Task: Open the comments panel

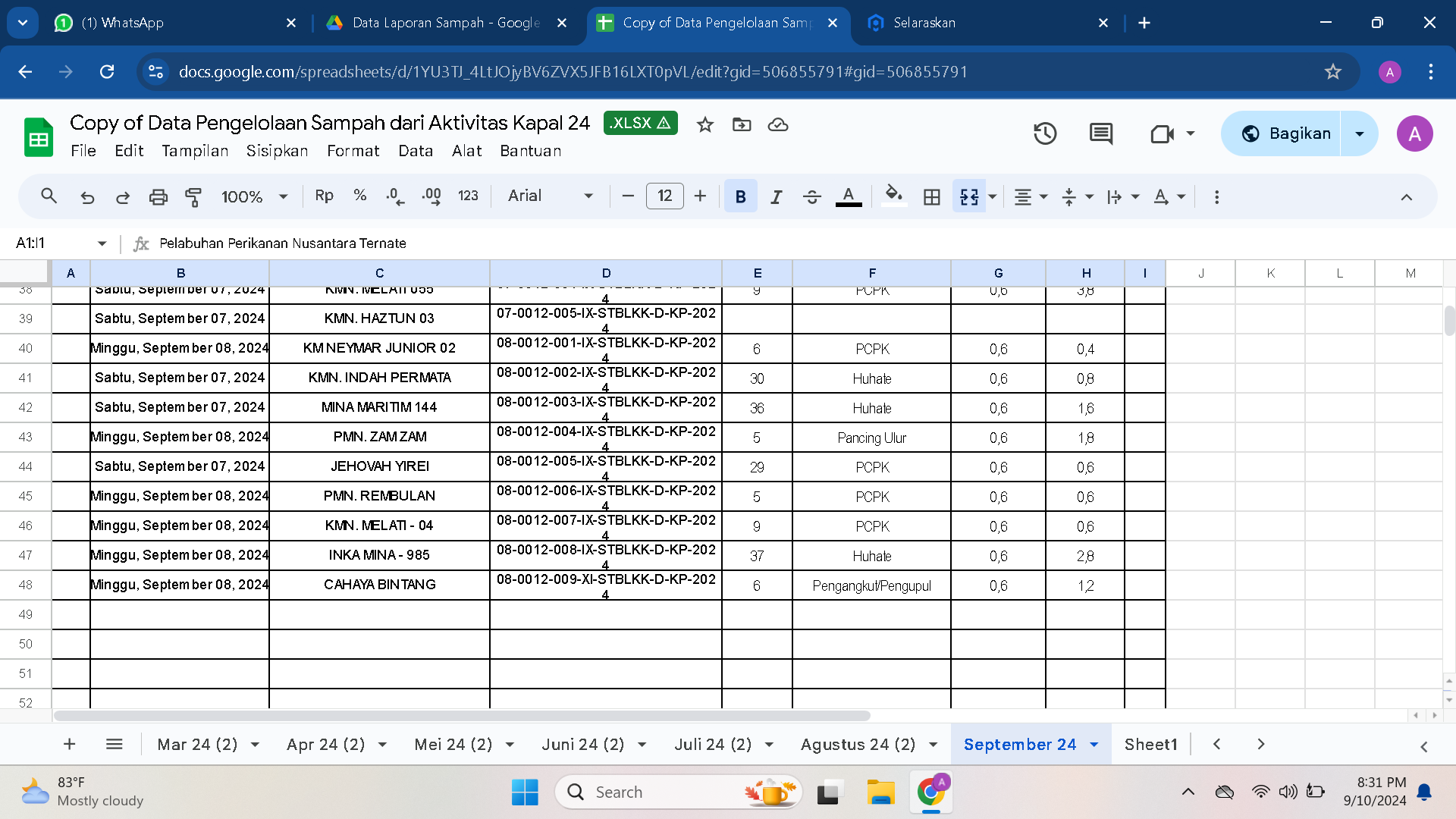Action: [x=1101, y=133]
